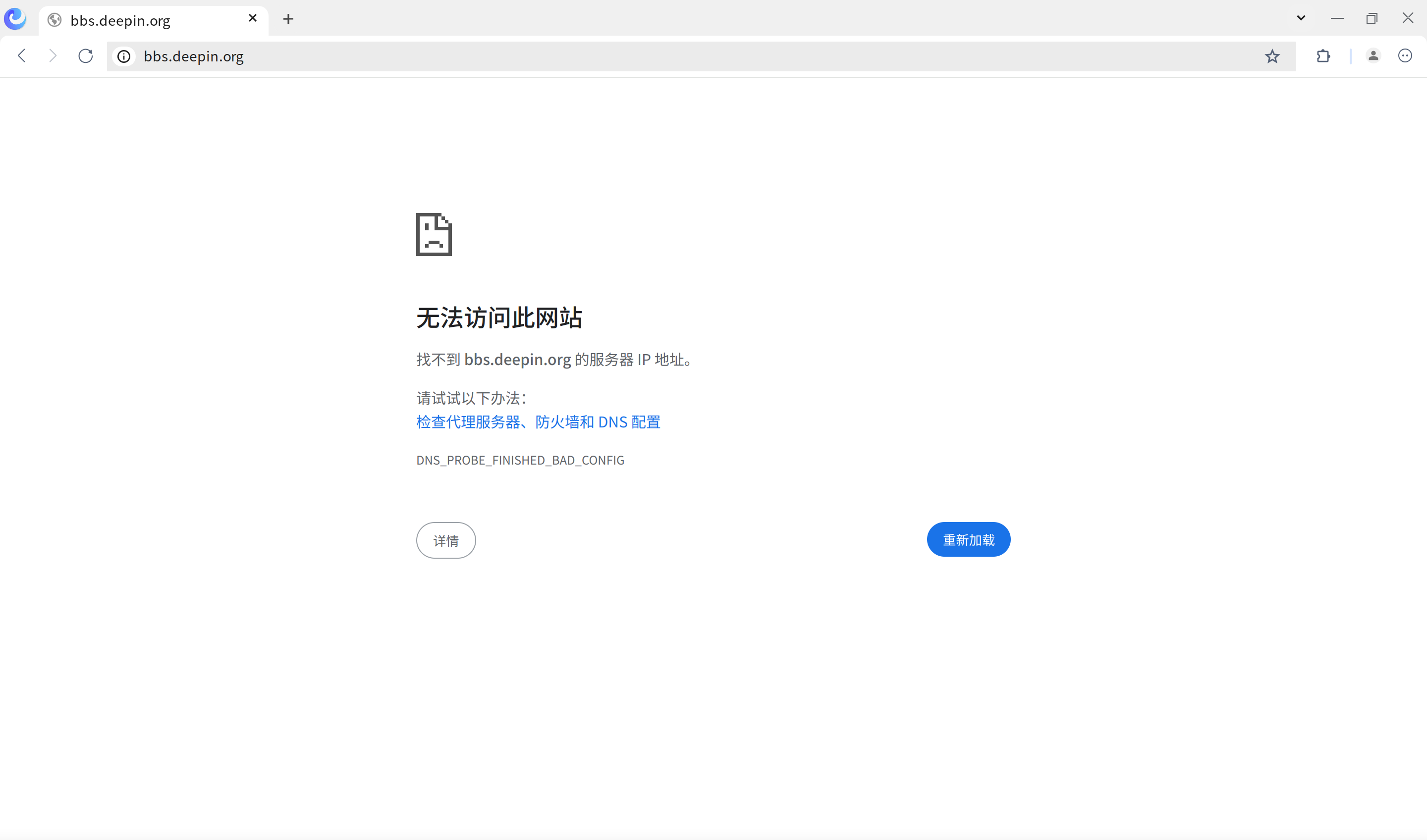This screenshot has height=840, width=1427.
Task: Open the 检查代理服务器、防火墙和 DNS 配置 link
Action: coord(538,422)
